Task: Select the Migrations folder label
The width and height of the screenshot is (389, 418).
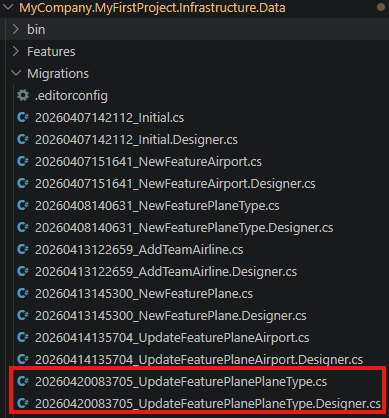Action: pyautogui.click(x=58, y=74)
